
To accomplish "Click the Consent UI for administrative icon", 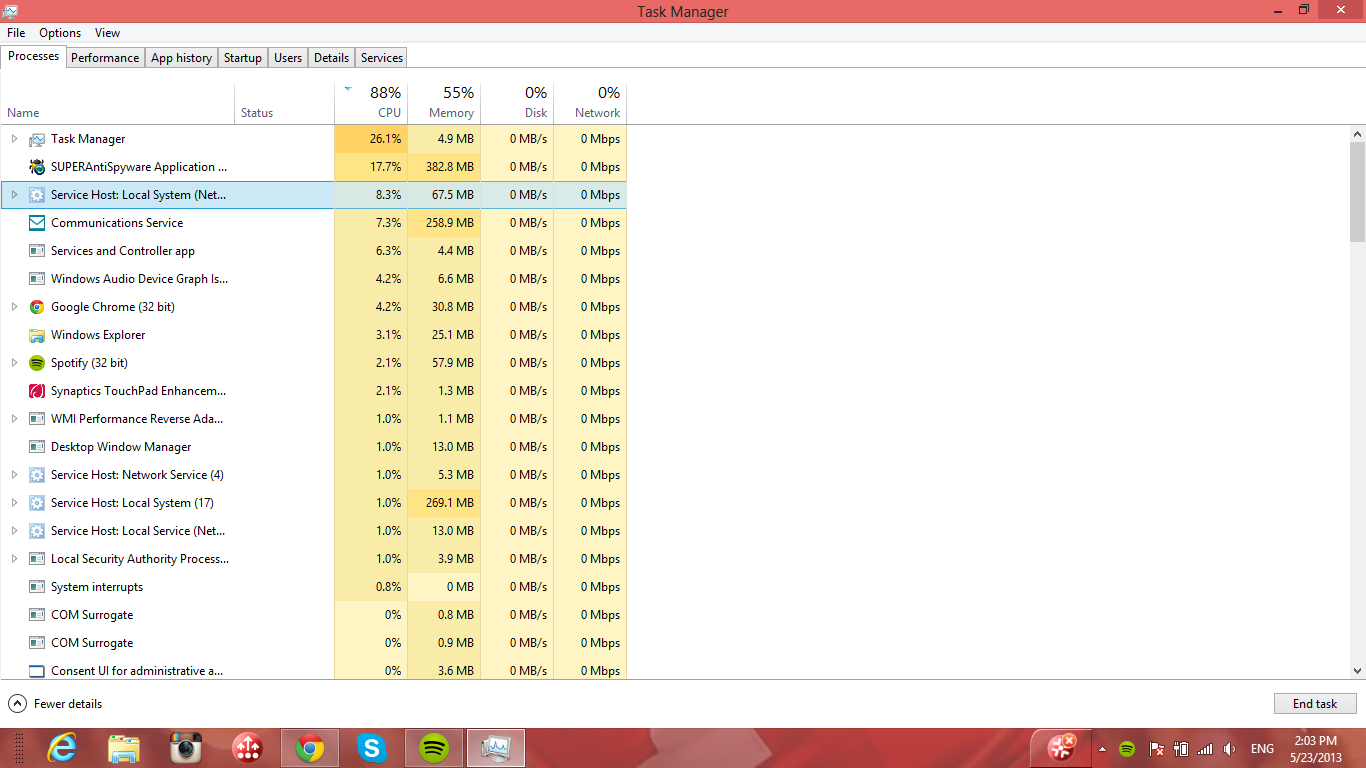I will (37, 671).
